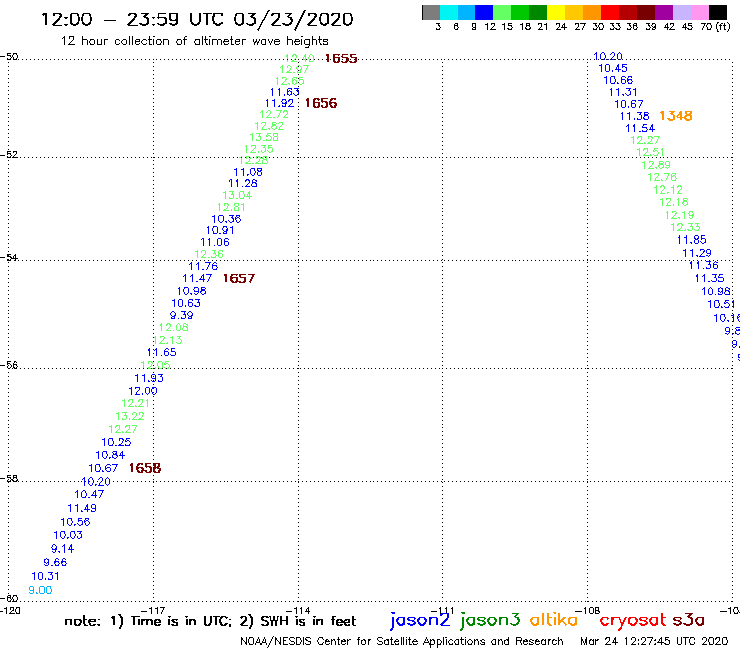Pick the lavender swatch in the color scale
The image size is (740, 650).
click(x=682, y=12)
